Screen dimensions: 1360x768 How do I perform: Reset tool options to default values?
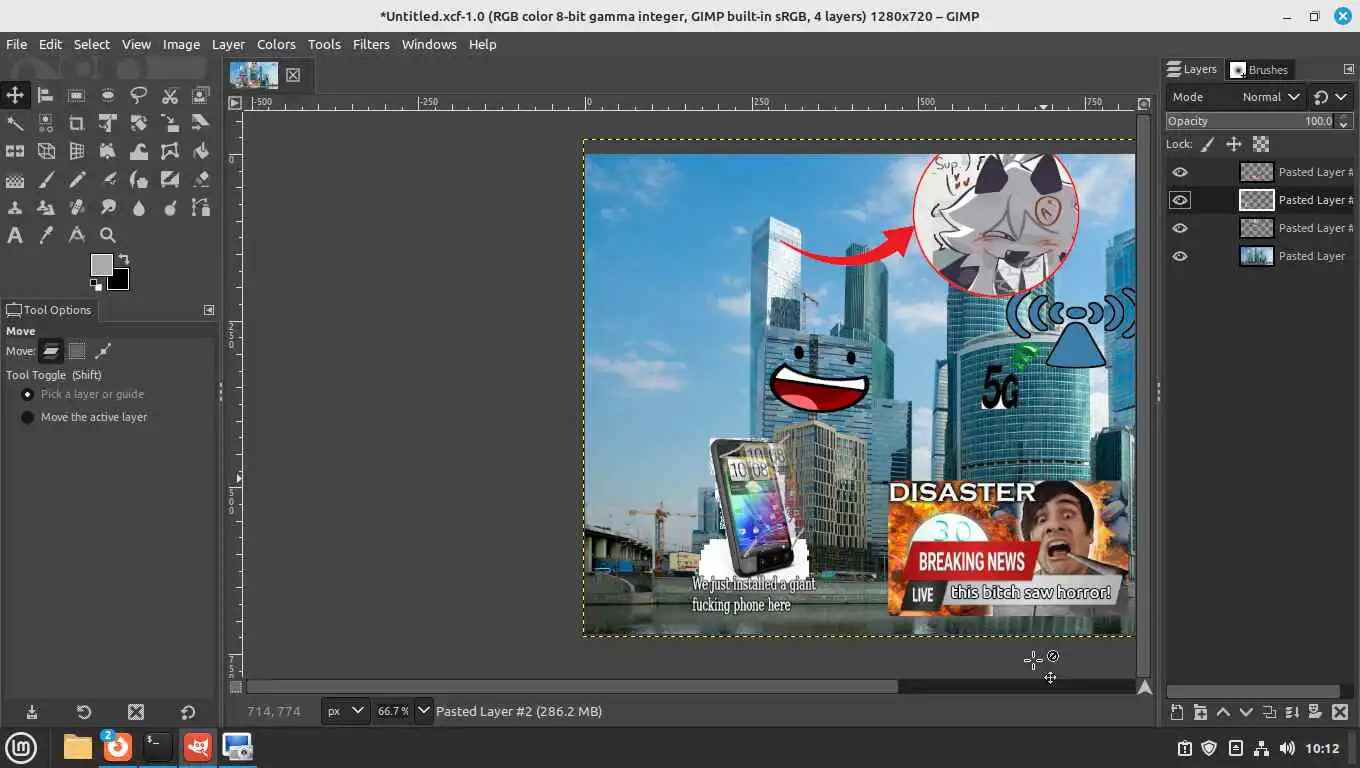tap(188, 712)
